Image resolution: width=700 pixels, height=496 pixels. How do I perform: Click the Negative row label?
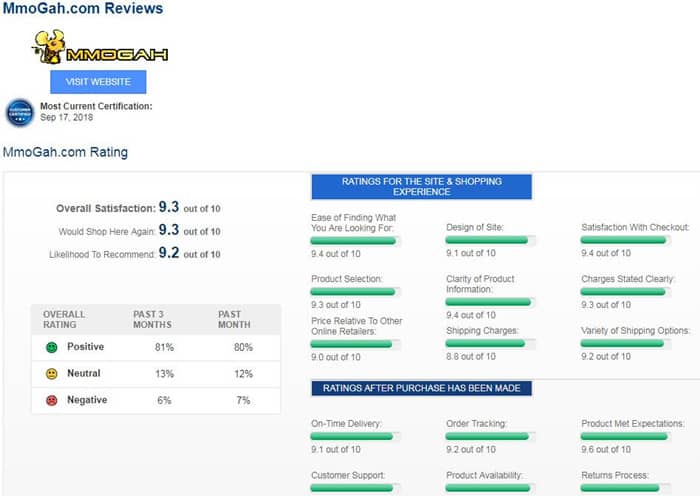point(87,400)
